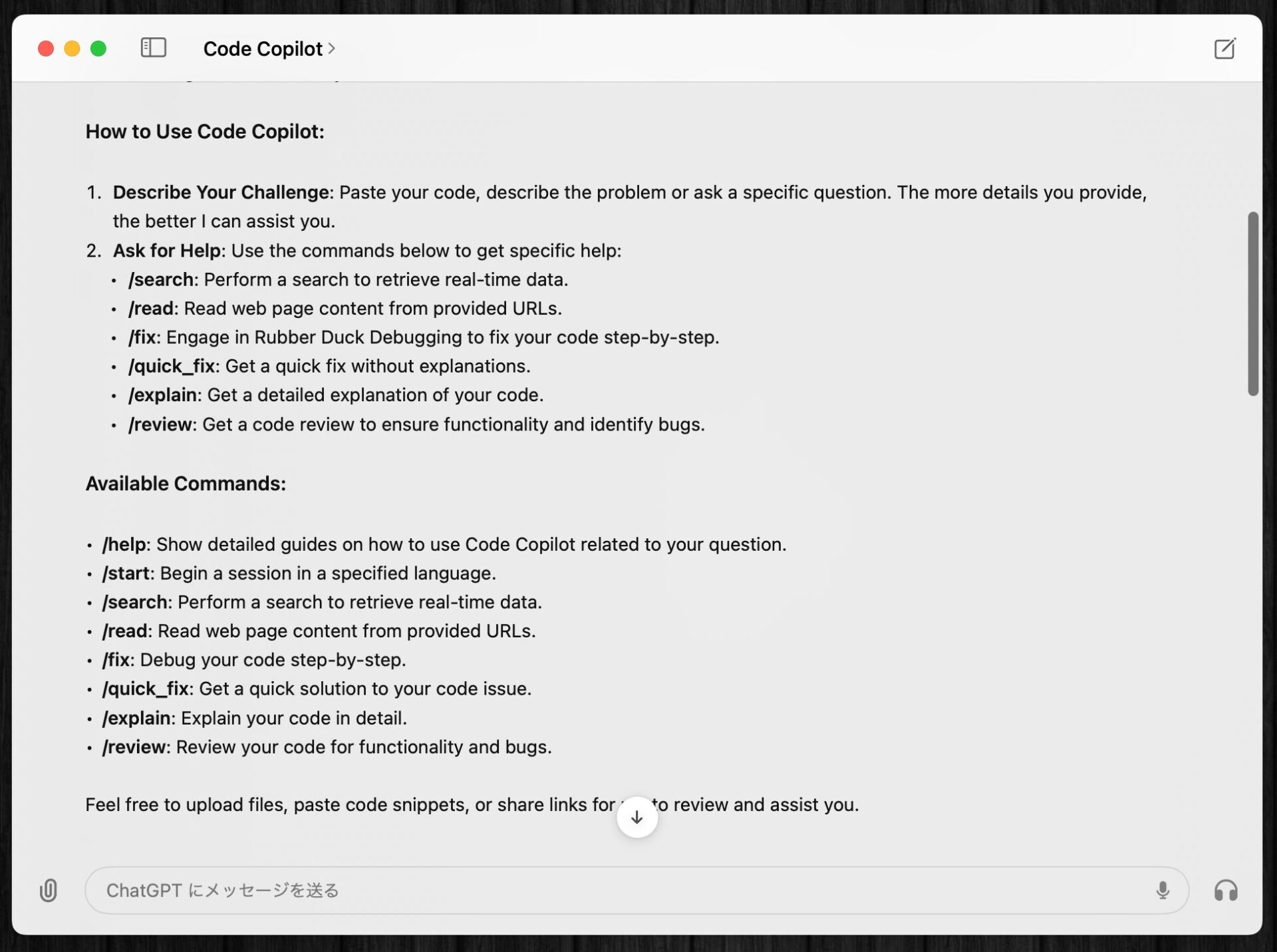Click the bold "Describe Your Challenge" text
1277x952 pixels.
pyautogui.click(x=221, y=192)
